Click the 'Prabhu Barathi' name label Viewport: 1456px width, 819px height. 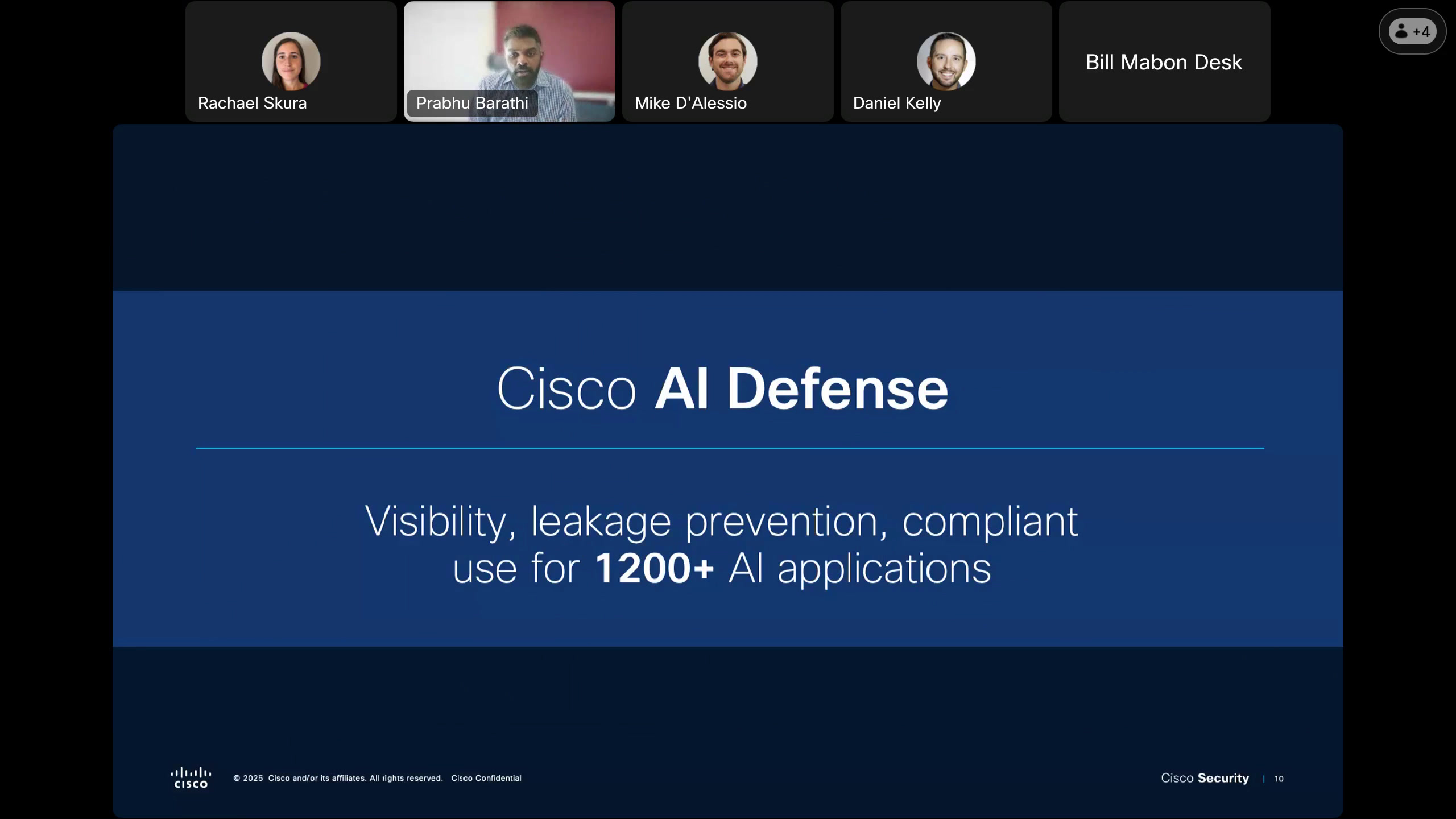(x=472, y=103)
